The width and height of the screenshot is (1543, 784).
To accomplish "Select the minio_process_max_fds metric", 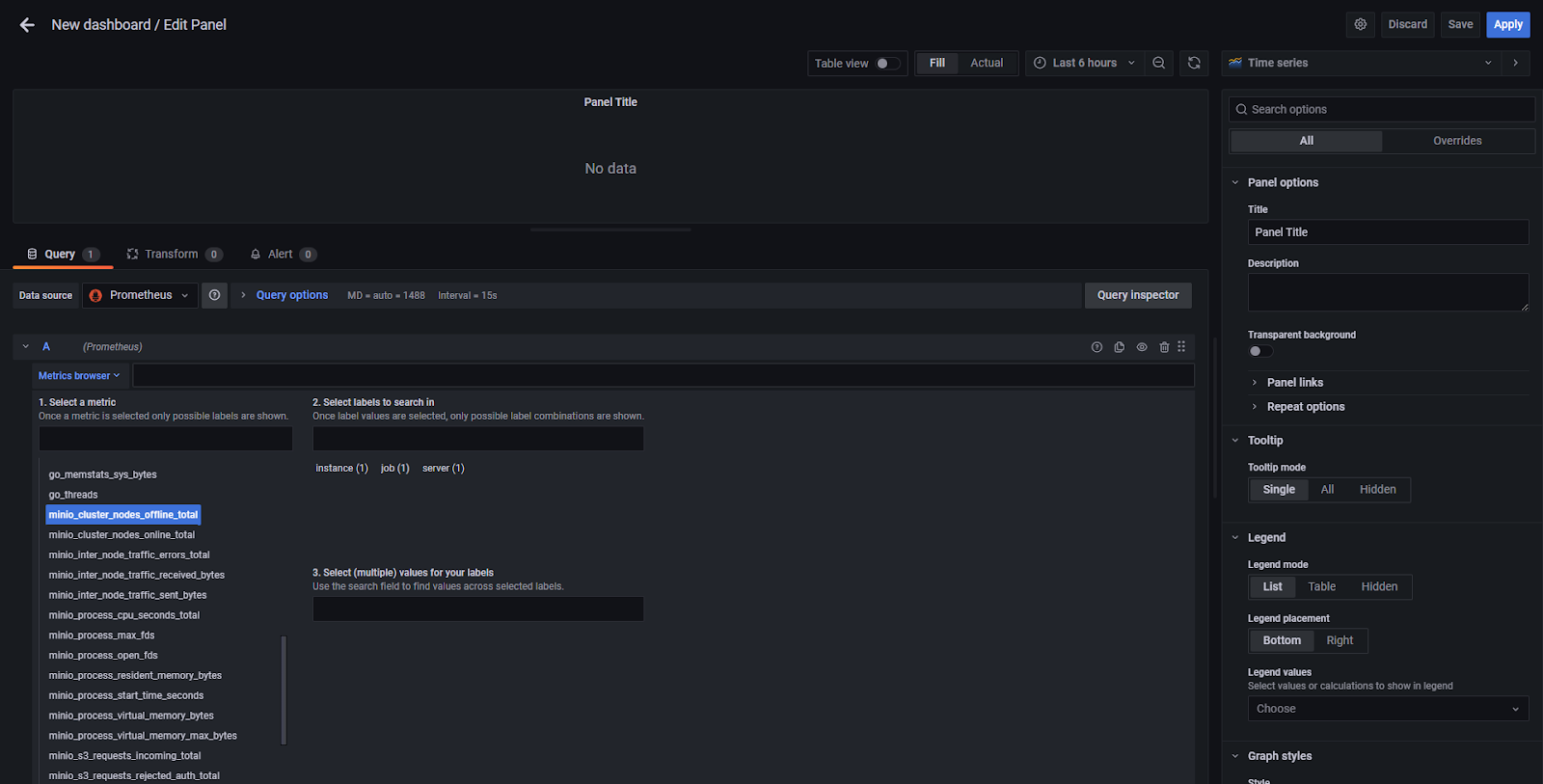I will click(101, 635).
